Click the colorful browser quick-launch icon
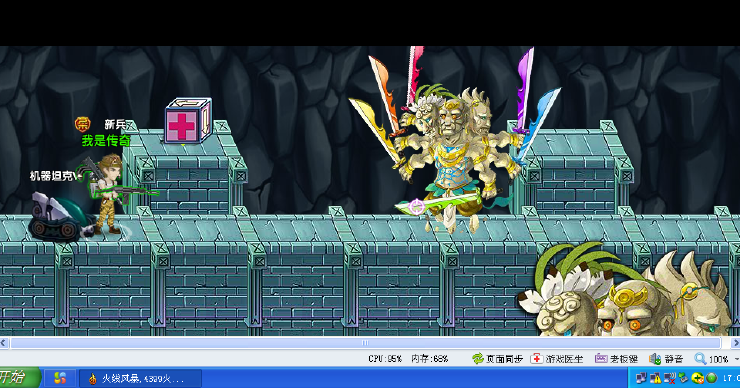This screenshot has width=740, height=388. point(60,378)
